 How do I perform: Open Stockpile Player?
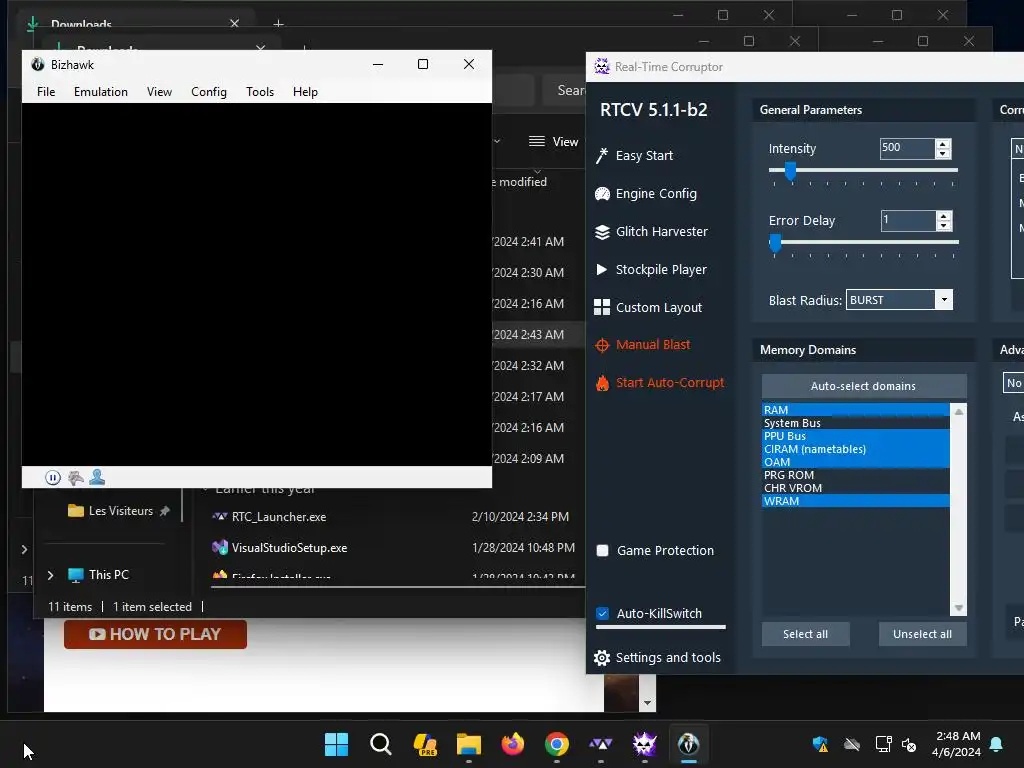tap(650, 269)
